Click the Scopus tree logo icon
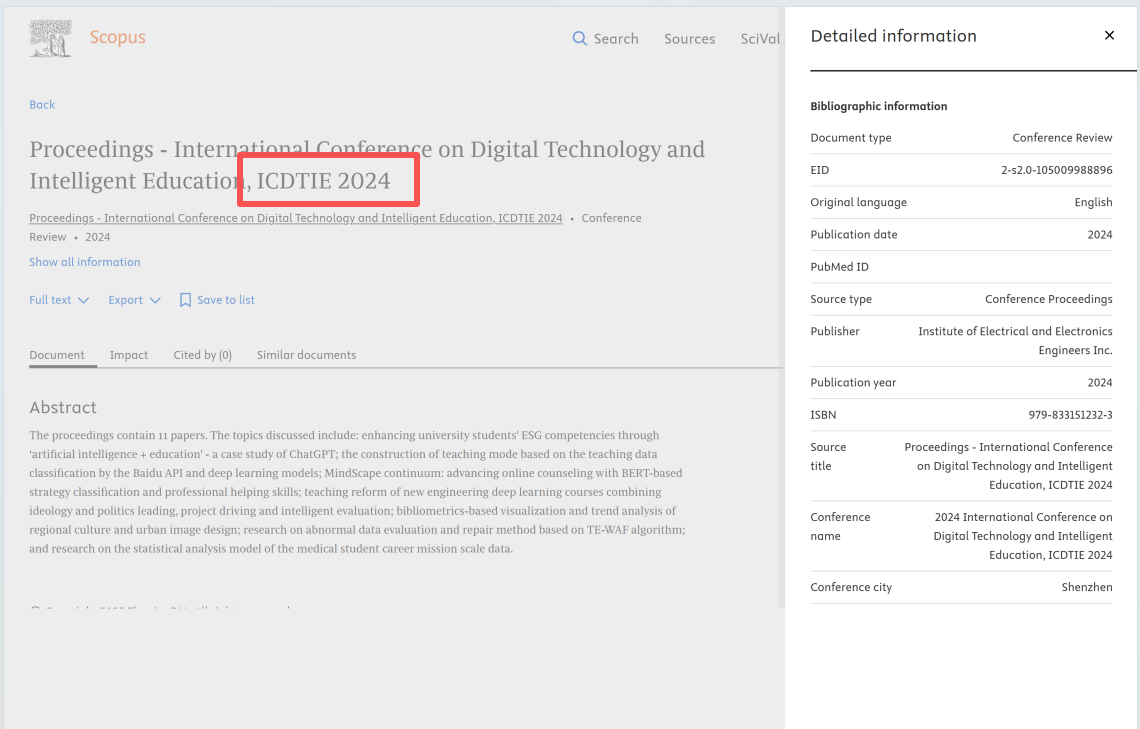The width and height of the screenshot is (1140, 729). pos(50,38)
